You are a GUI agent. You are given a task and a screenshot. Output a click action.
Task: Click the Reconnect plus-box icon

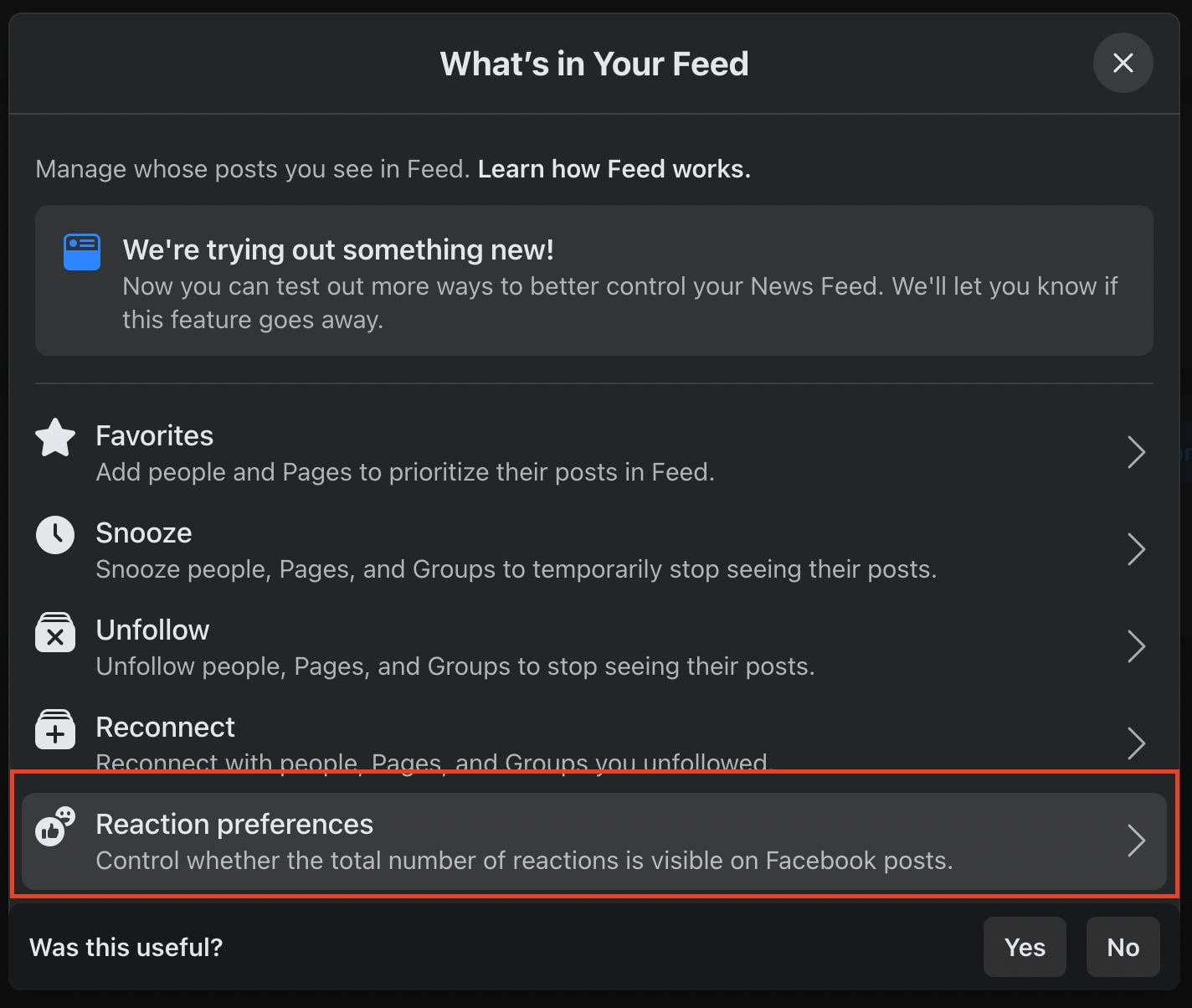pyautogui.click(x=55, y=729)
